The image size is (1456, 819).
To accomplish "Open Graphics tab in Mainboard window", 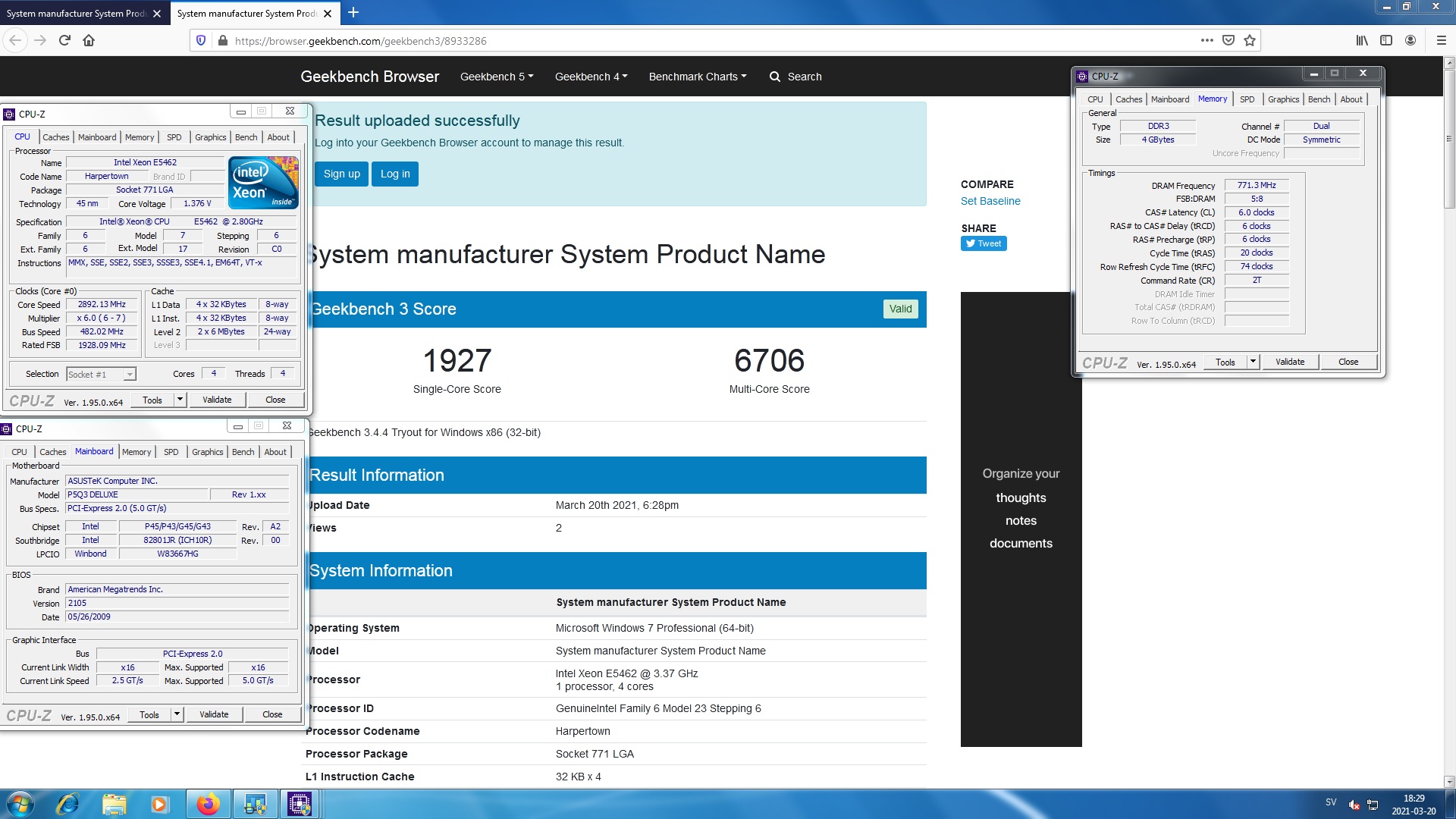I will pos(208,452).
